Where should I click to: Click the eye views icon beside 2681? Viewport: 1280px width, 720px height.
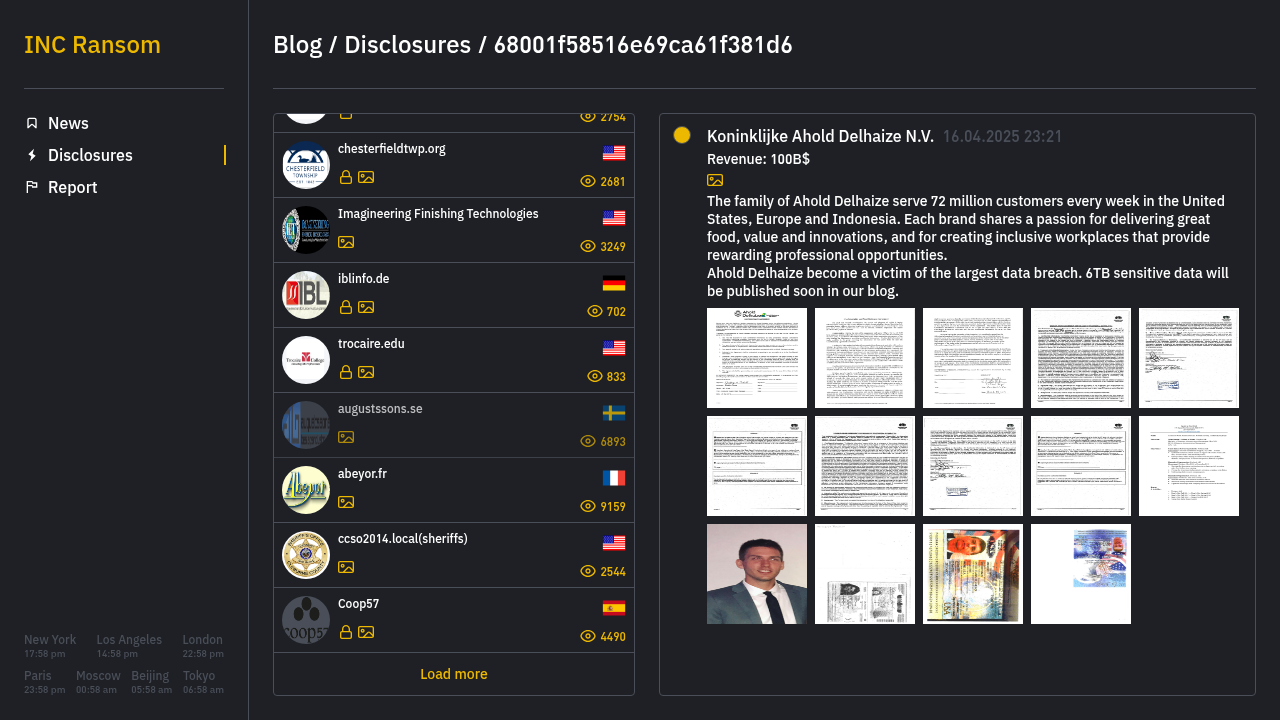588,182
